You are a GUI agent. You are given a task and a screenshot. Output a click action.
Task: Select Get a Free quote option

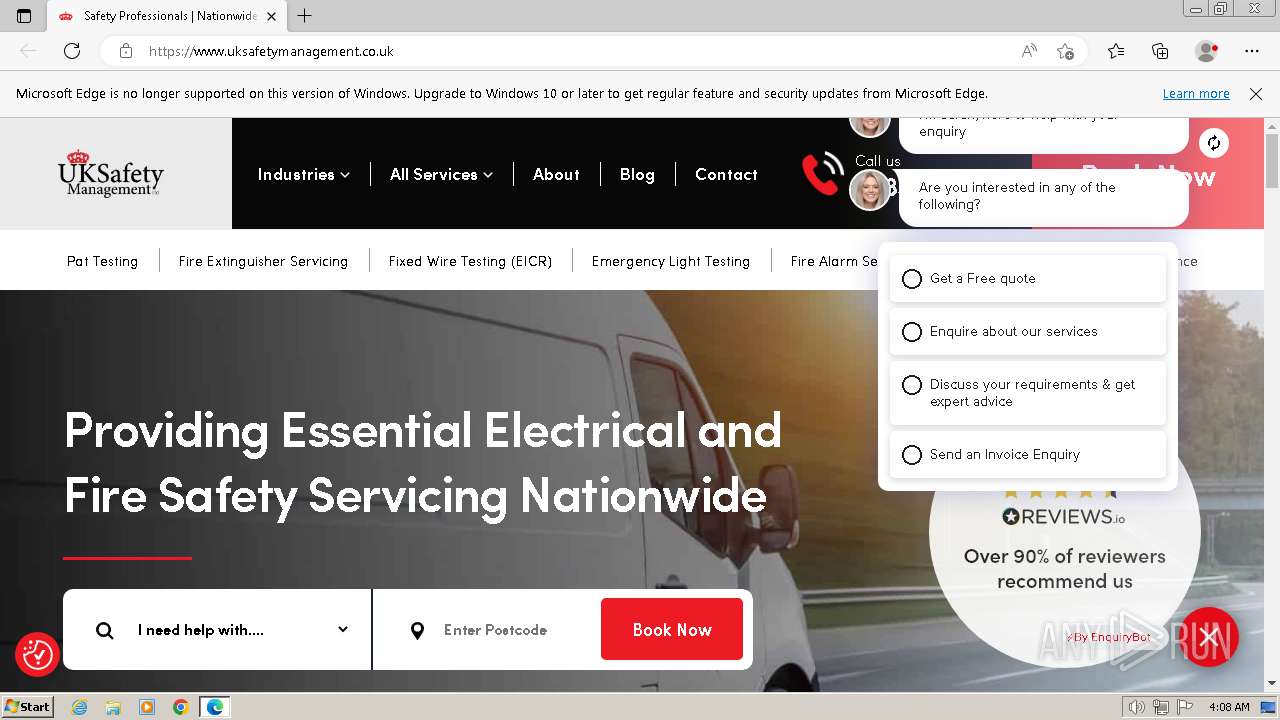point(1027,279)
